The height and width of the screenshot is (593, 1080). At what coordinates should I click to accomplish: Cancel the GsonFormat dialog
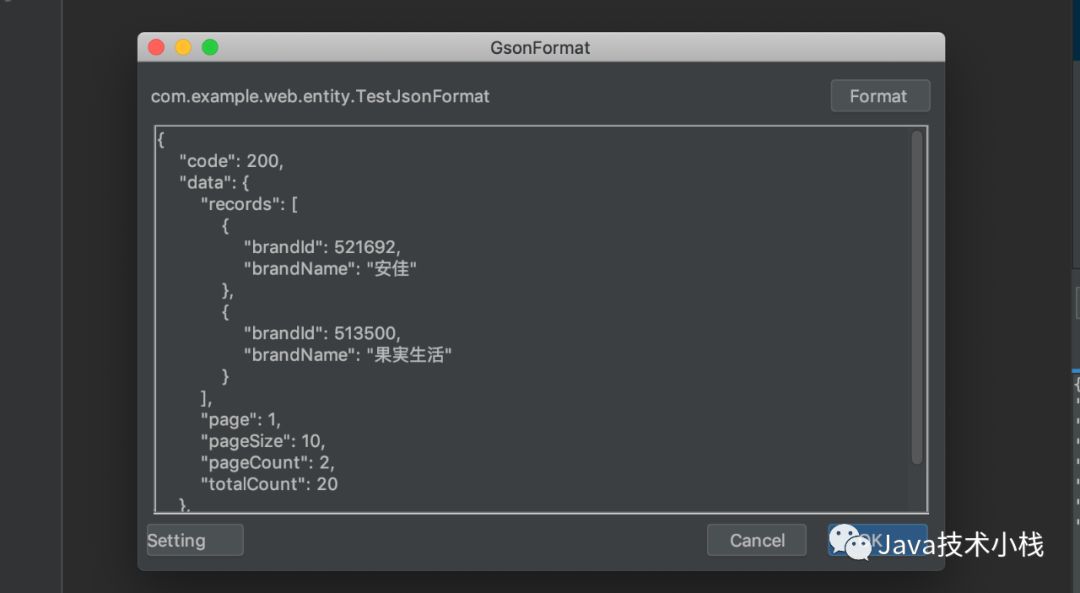coord(756,540)
